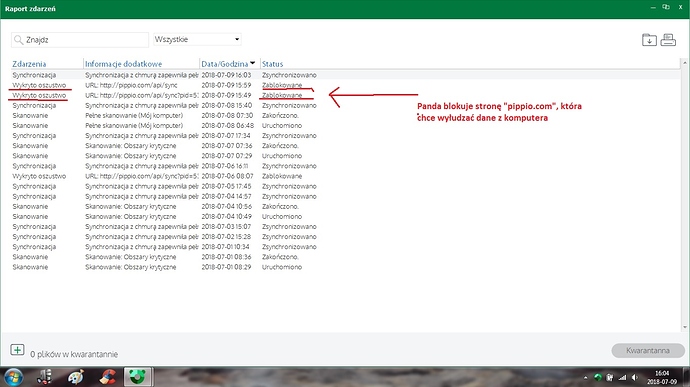The height and width of the screenshot is (387, 690).
Task: Click the network signal tray icon
Action: (x=622, y=377)
